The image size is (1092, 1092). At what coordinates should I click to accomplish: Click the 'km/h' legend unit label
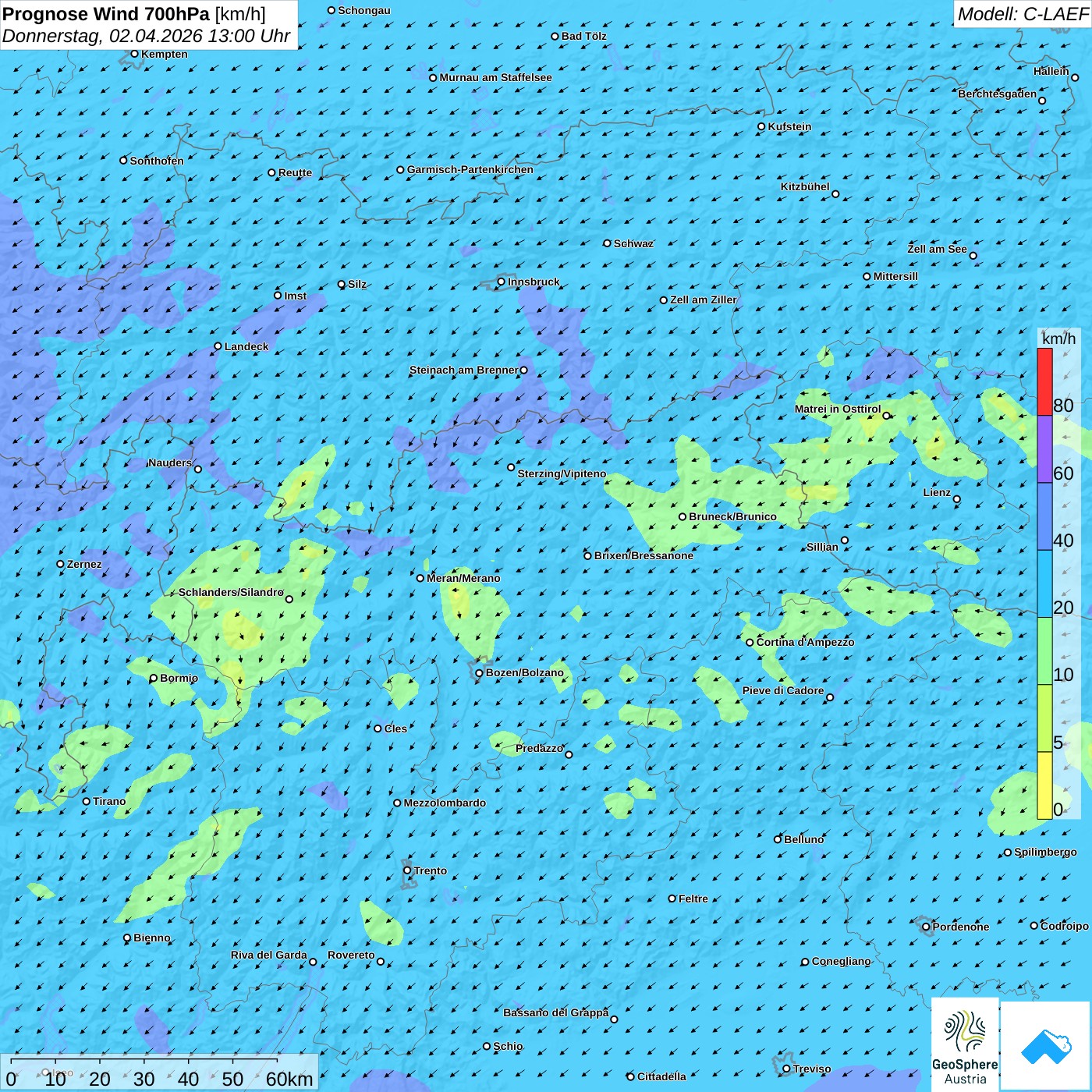click(1058, 338)
